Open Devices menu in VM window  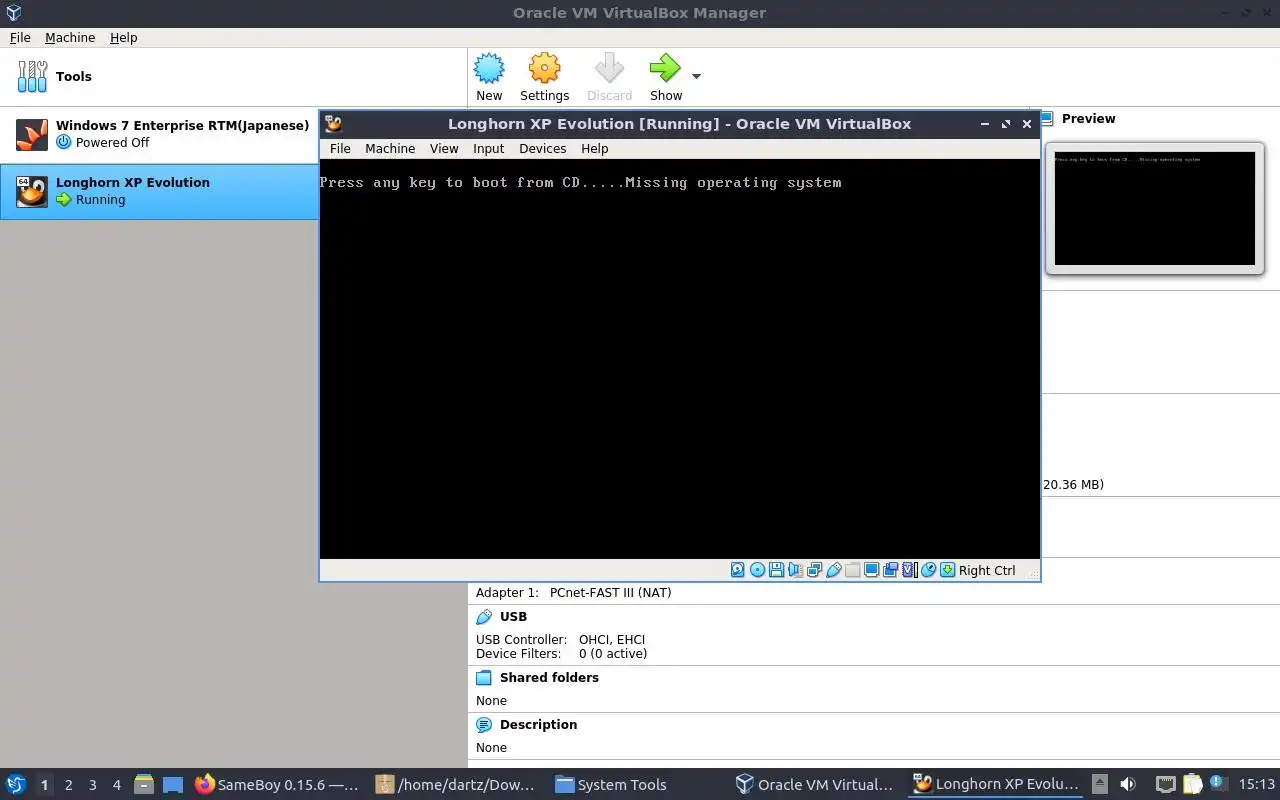pos(542,148)
